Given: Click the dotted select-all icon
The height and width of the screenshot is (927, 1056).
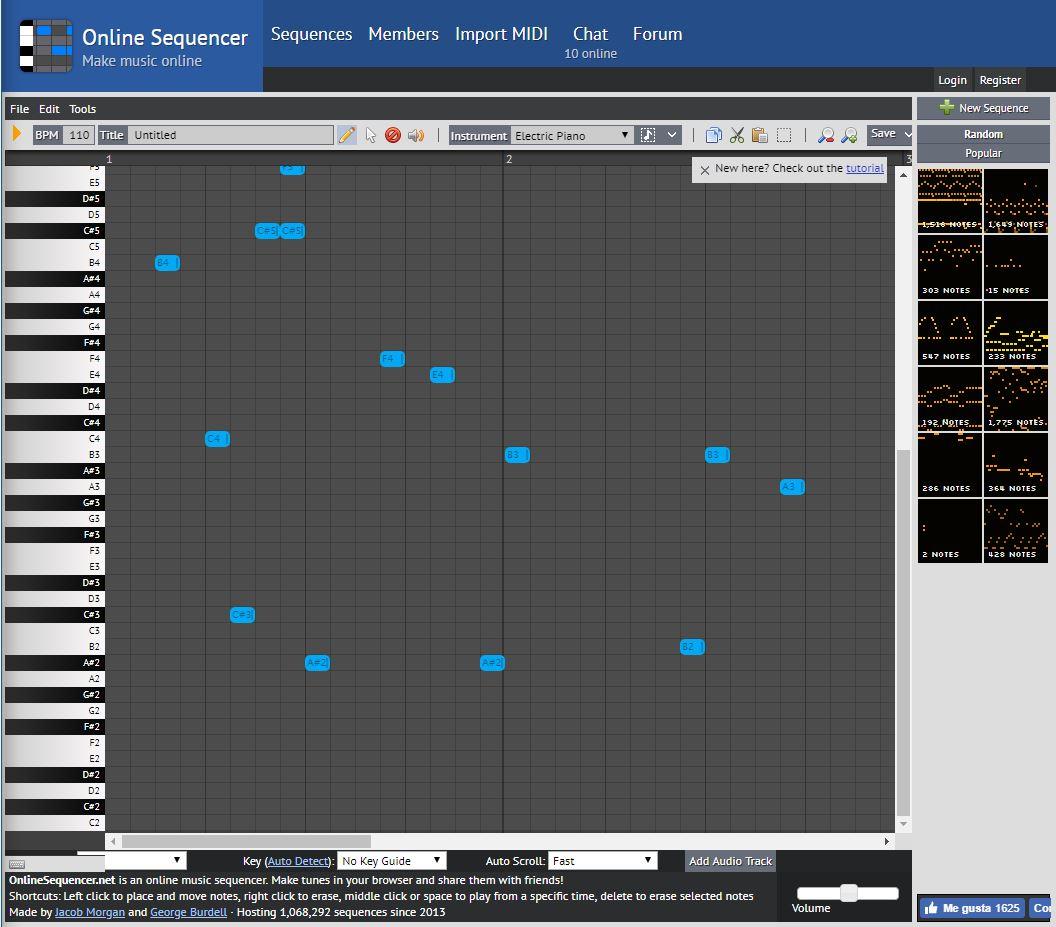Looking at the screenshot, I should pos(784,135).
